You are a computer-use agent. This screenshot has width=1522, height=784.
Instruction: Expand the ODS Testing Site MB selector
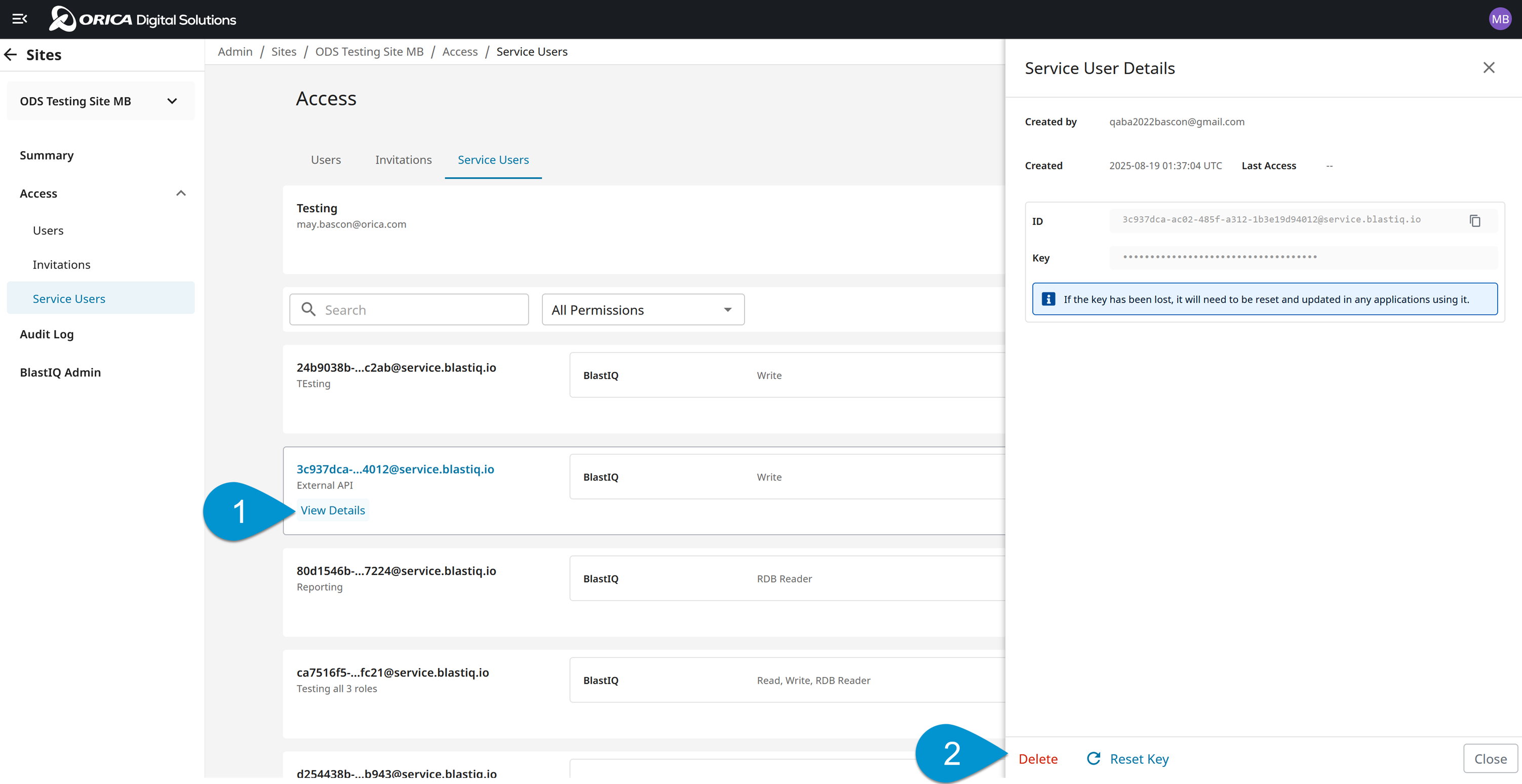(x=100, y=101)
